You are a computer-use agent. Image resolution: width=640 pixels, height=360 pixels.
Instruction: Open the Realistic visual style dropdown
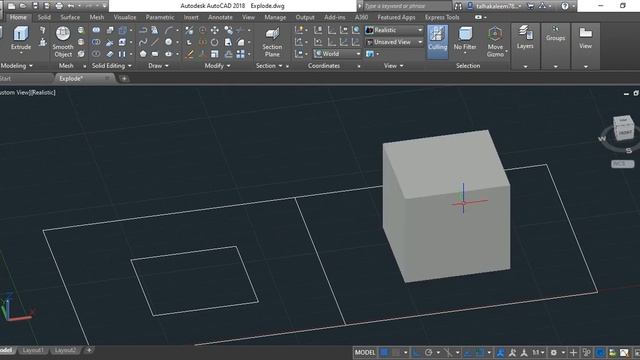[394, 30]
